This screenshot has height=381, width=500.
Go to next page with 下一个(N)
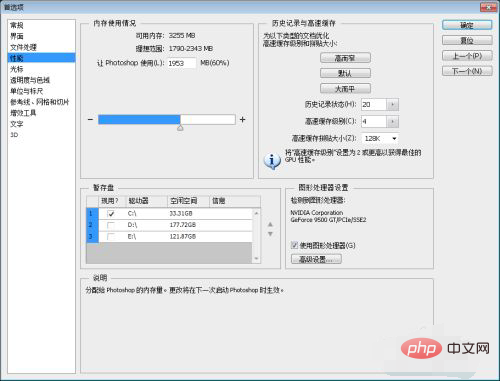tap(467, 71)
